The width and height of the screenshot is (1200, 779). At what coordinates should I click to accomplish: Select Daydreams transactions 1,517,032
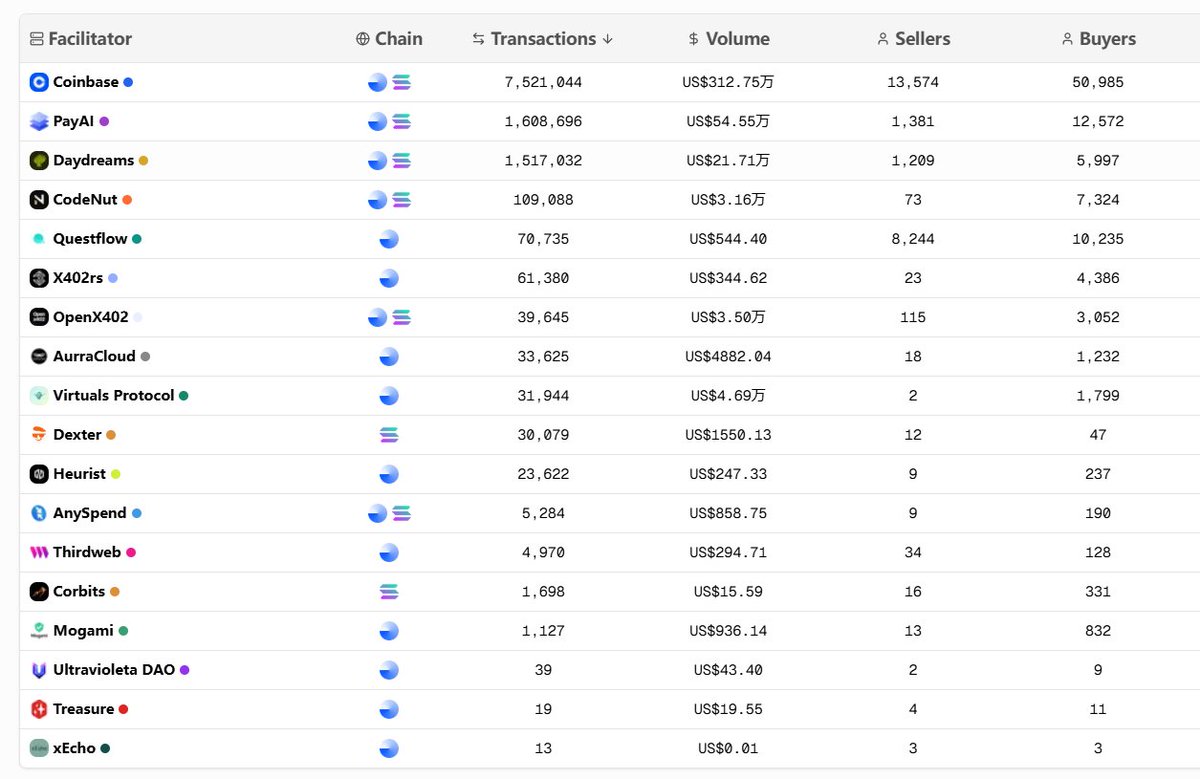pyautogui.click(x=543, y=160)
